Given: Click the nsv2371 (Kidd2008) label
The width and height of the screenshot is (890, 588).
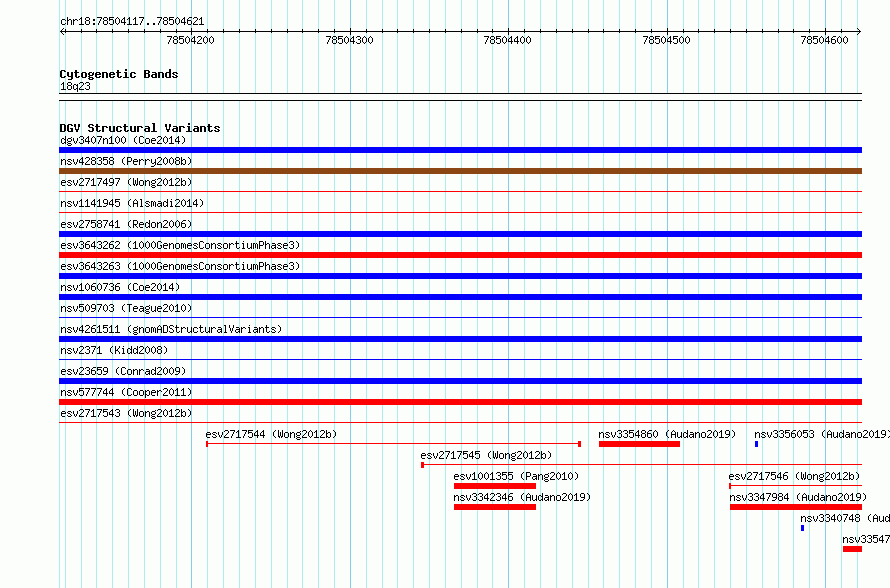Looking at the screenshot, I should 114,350.
